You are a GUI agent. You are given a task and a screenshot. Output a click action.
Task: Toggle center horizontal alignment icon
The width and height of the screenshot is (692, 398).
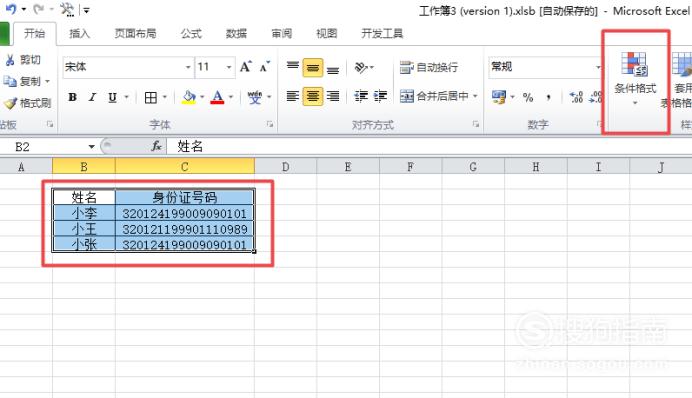(x=312, y=96)
